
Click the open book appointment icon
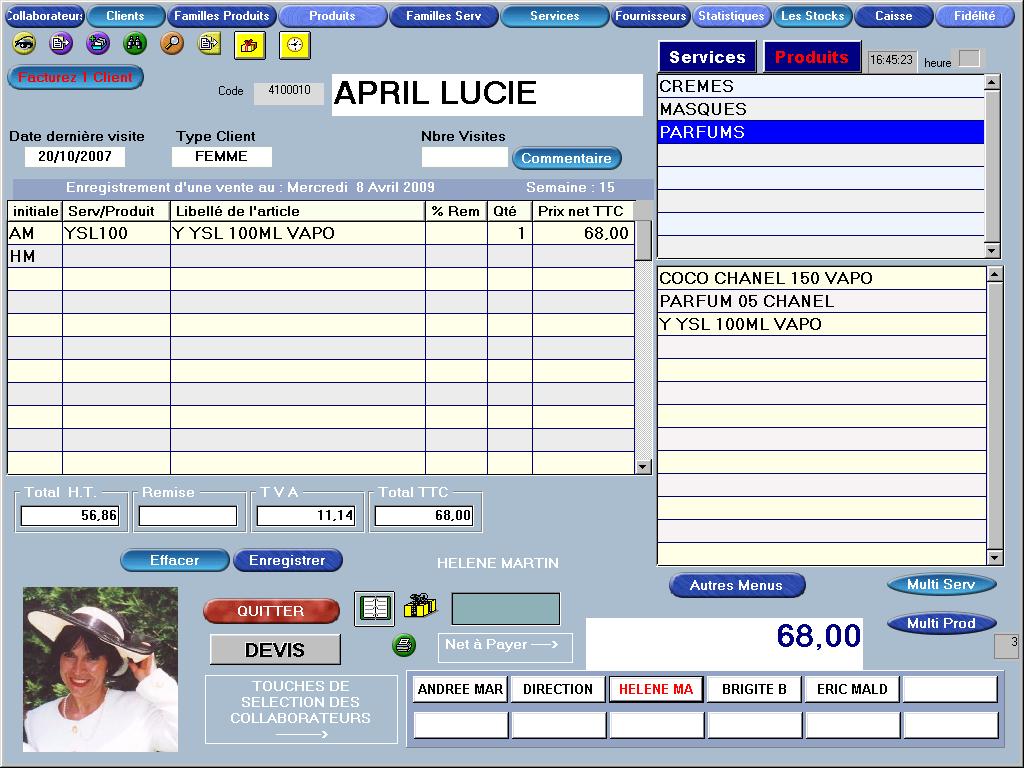pos(374,608)
